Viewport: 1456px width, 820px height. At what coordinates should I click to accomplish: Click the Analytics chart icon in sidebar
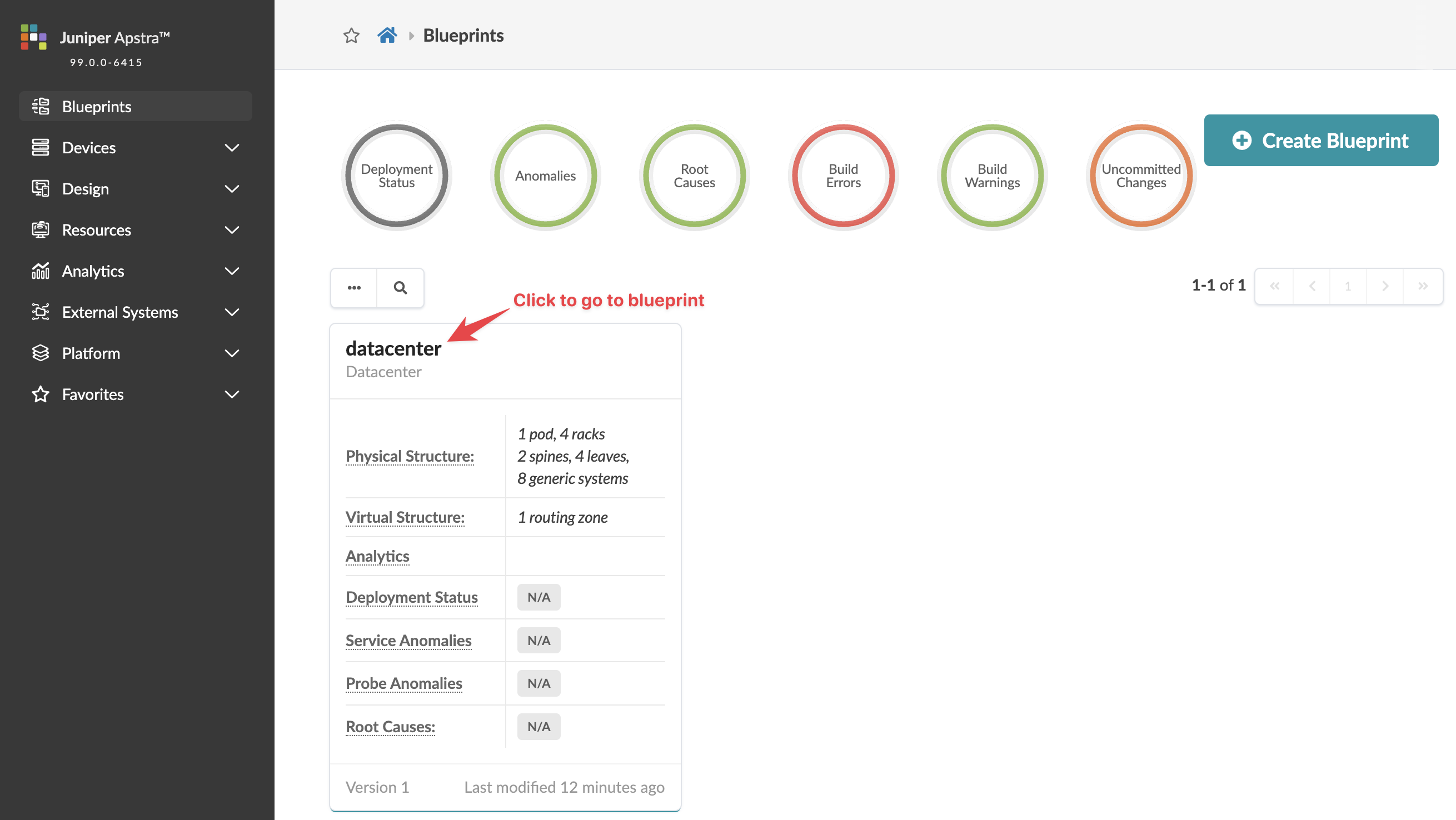[40, 271]
